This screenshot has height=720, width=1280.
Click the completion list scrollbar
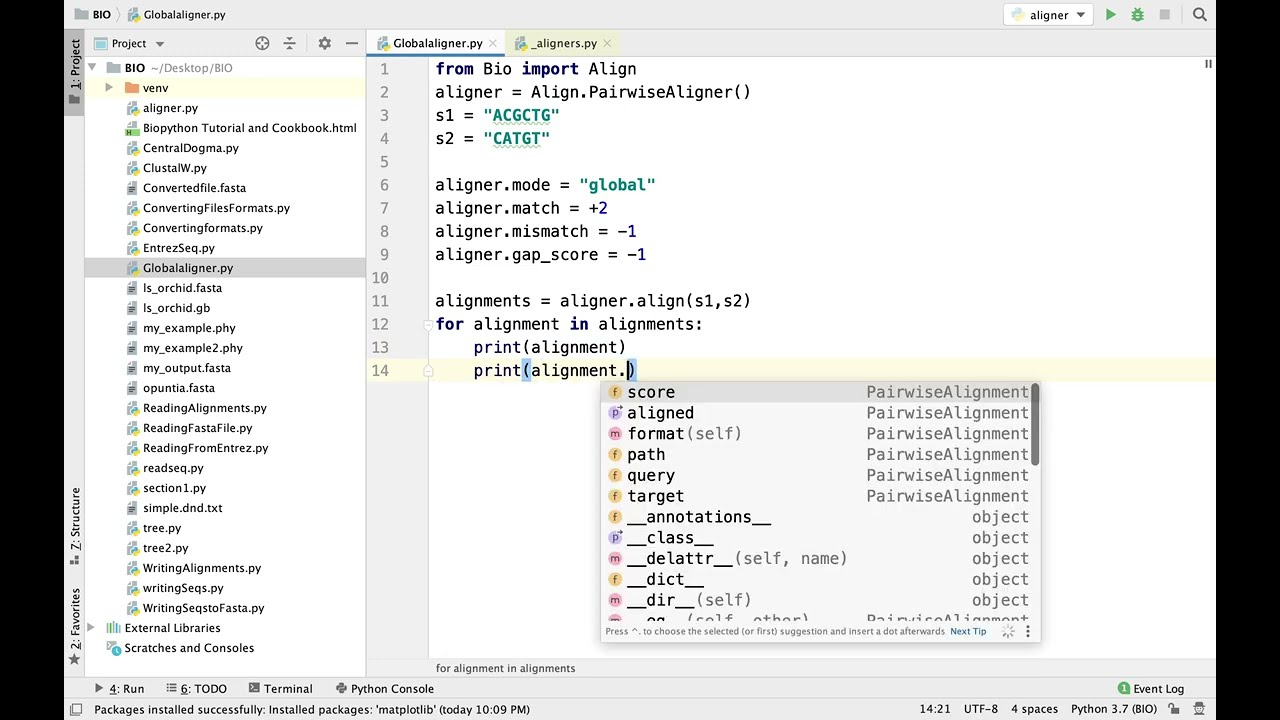1036,425
